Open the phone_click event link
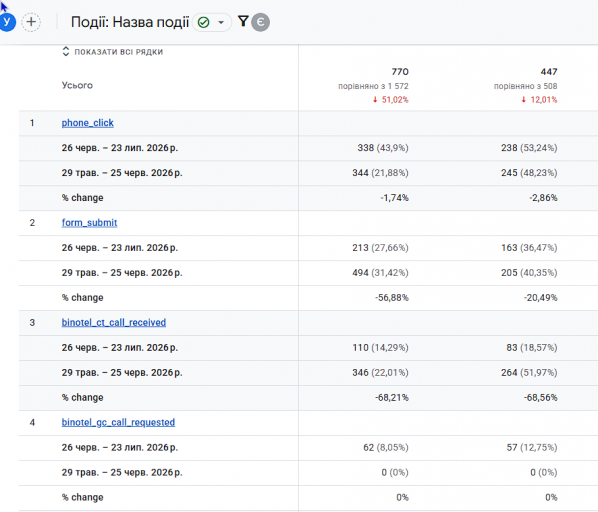Viewport: 598px width, 512px height. tap(88, 123)
